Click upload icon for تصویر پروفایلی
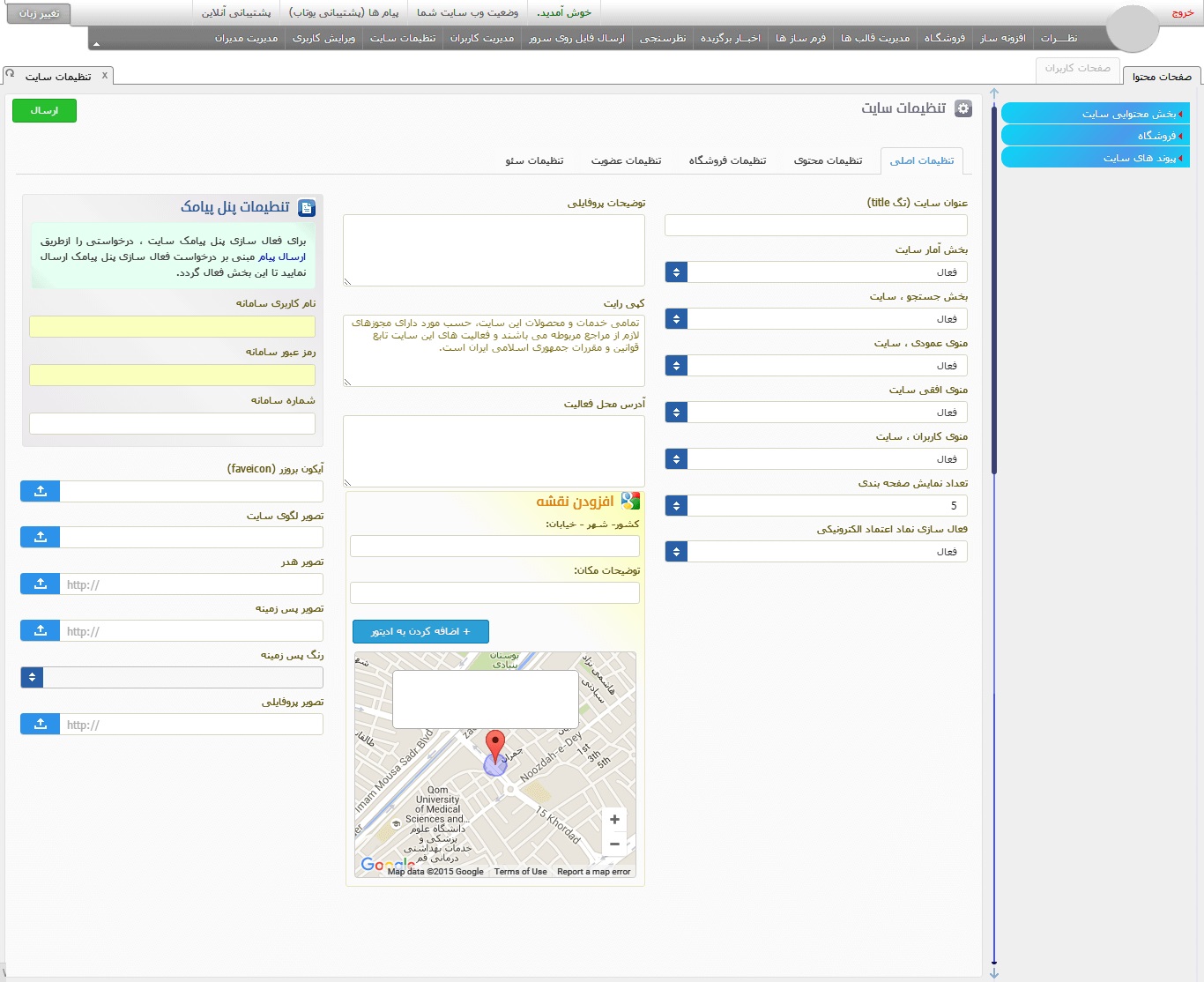Screen dimensions: 1204x982 tap(40, 724)
